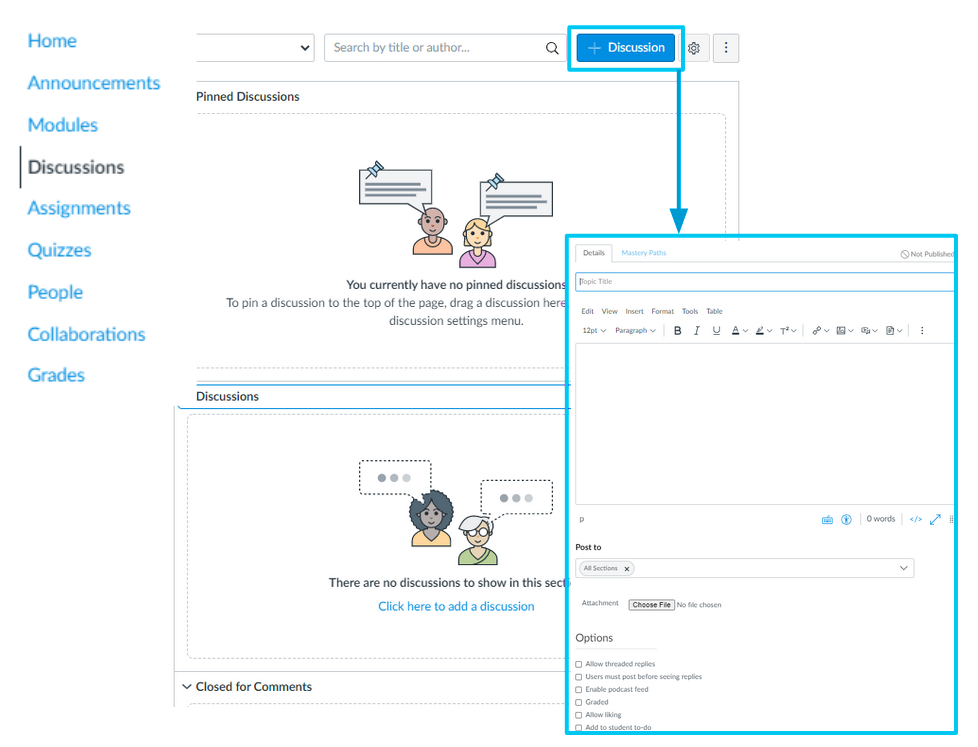Open the Paragraph style dropdown
Screen dimensions: 978x747
click(x=635, y=331)
